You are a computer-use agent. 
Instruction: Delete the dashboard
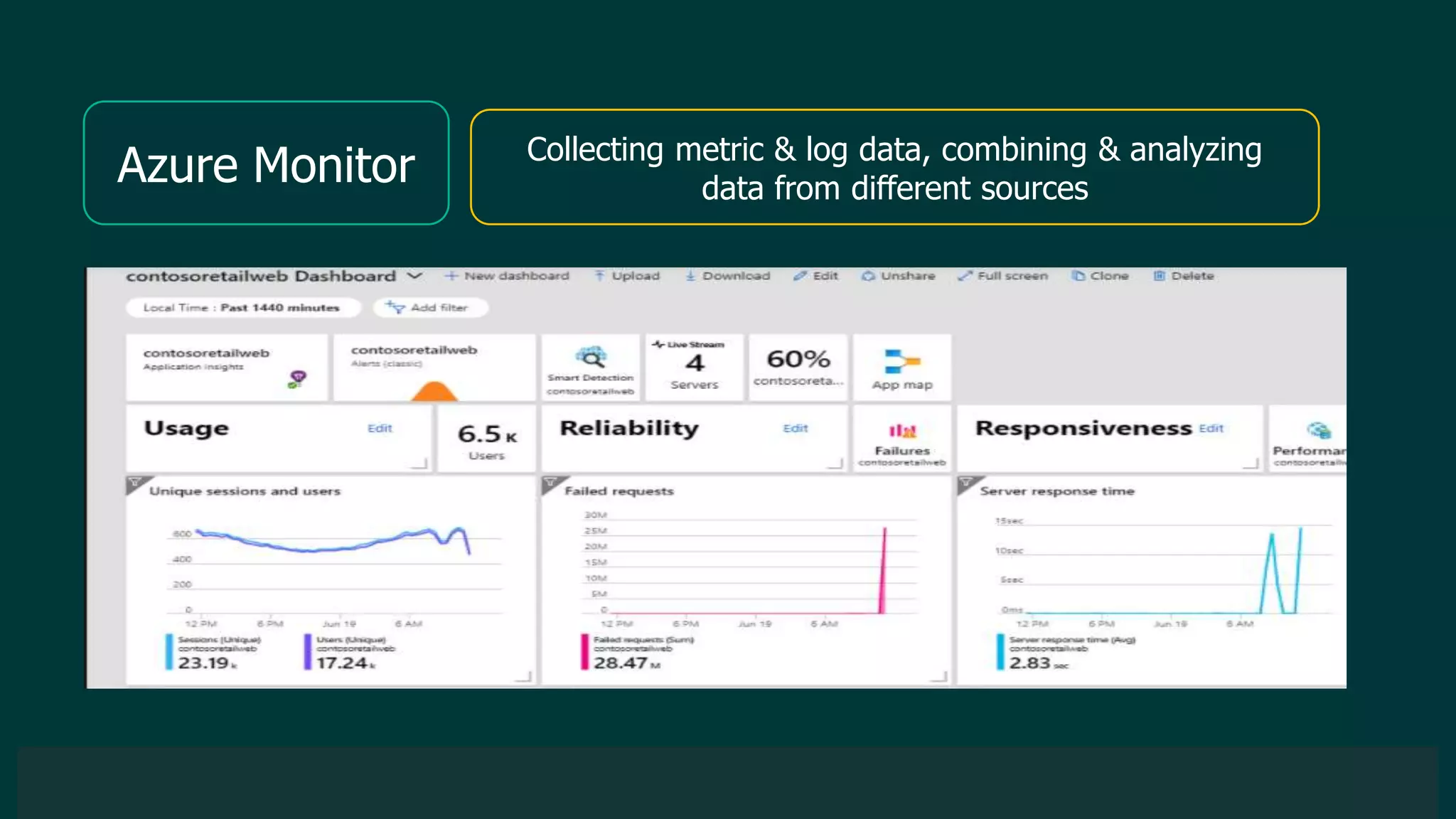1184,276
